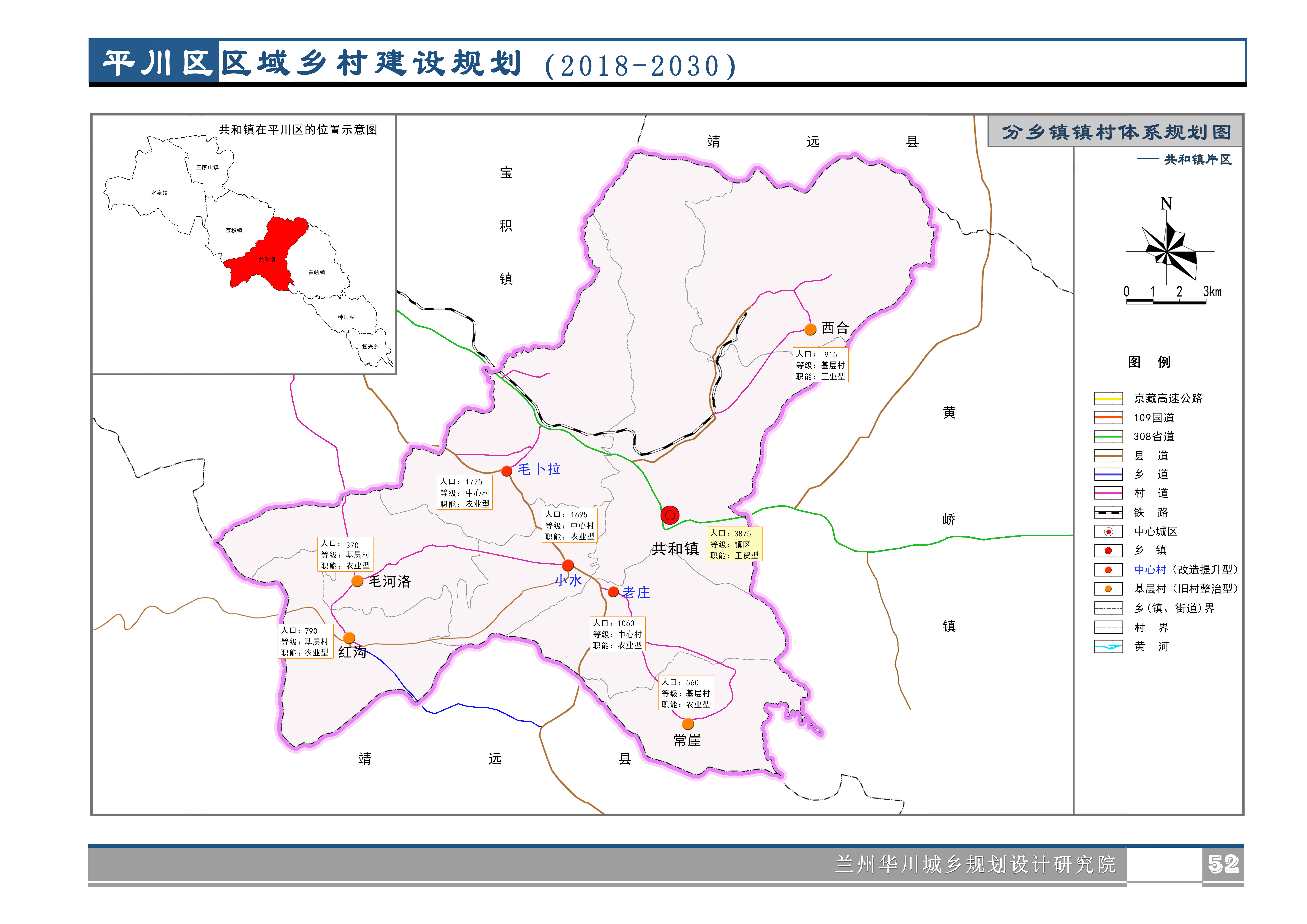
Task: Click the 西合 village label
Action: tap(835, 328)
